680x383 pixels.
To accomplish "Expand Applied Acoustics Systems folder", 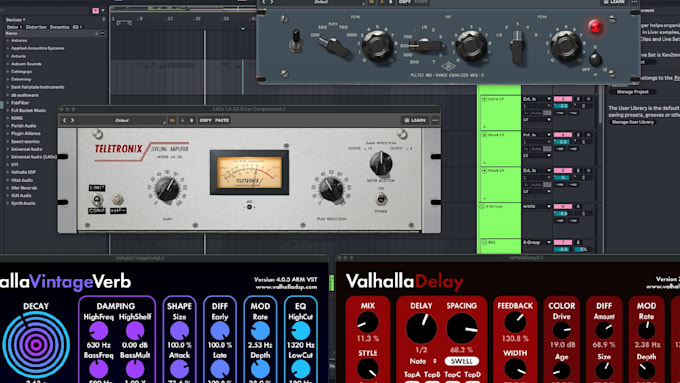I will (7, 48).
